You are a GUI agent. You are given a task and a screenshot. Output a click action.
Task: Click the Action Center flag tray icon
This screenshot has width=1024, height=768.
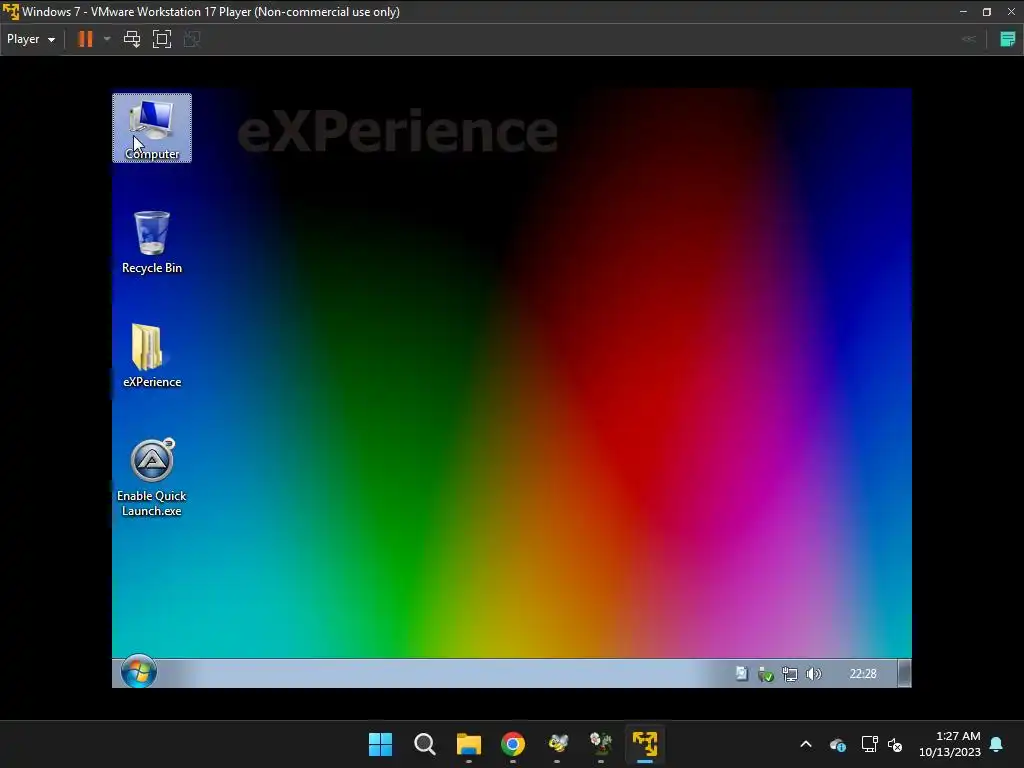[741, 673]
